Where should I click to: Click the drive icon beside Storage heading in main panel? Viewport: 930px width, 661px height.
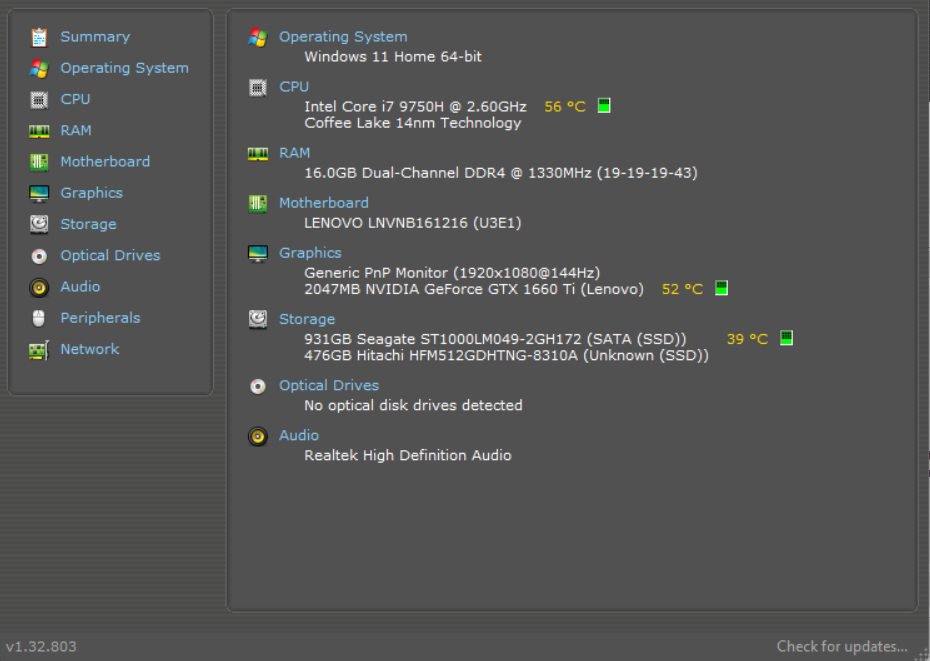(258, 319)
